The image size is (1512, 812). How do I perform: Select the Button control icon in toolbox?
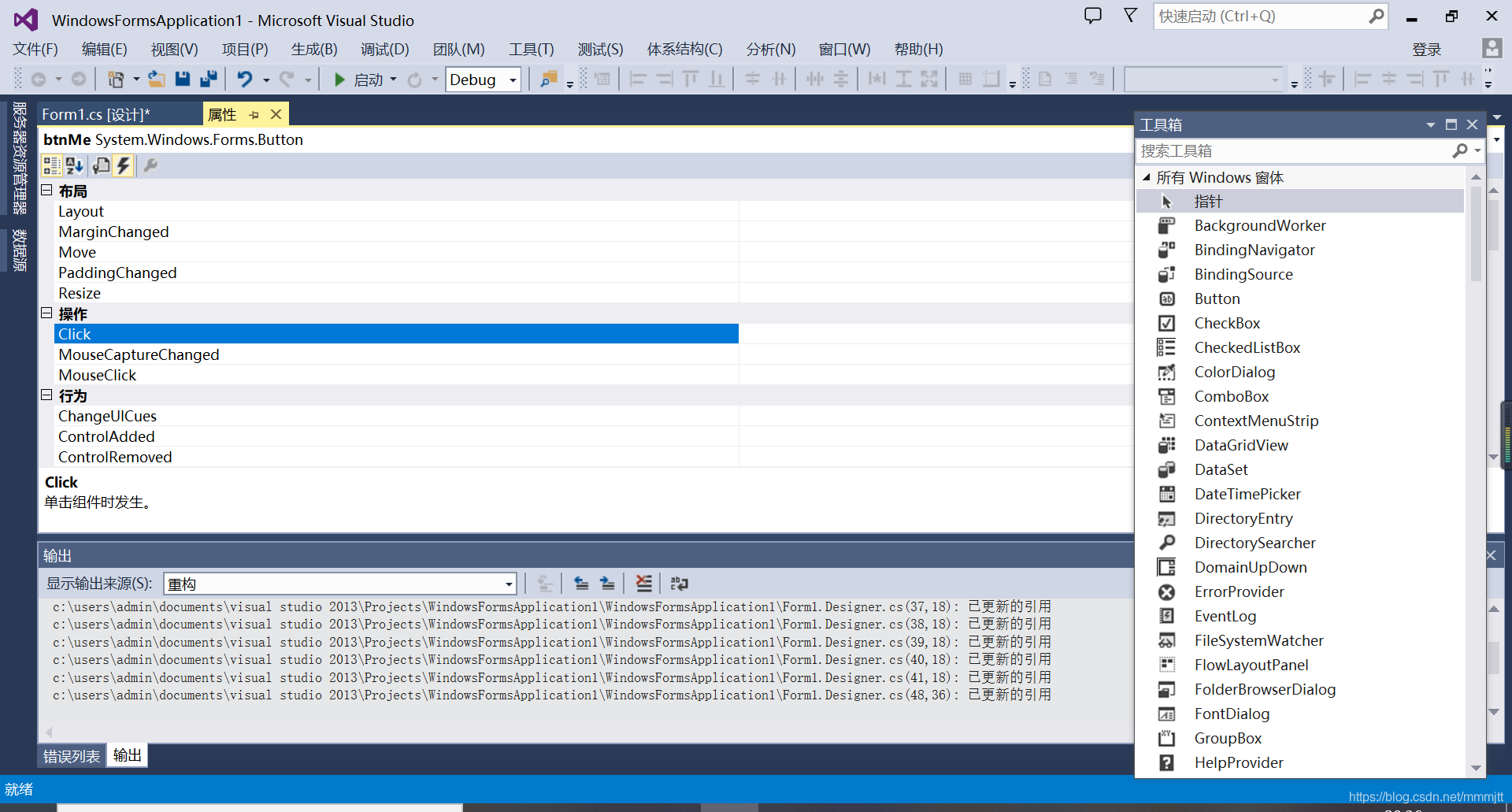click(x=1167, y=298)
